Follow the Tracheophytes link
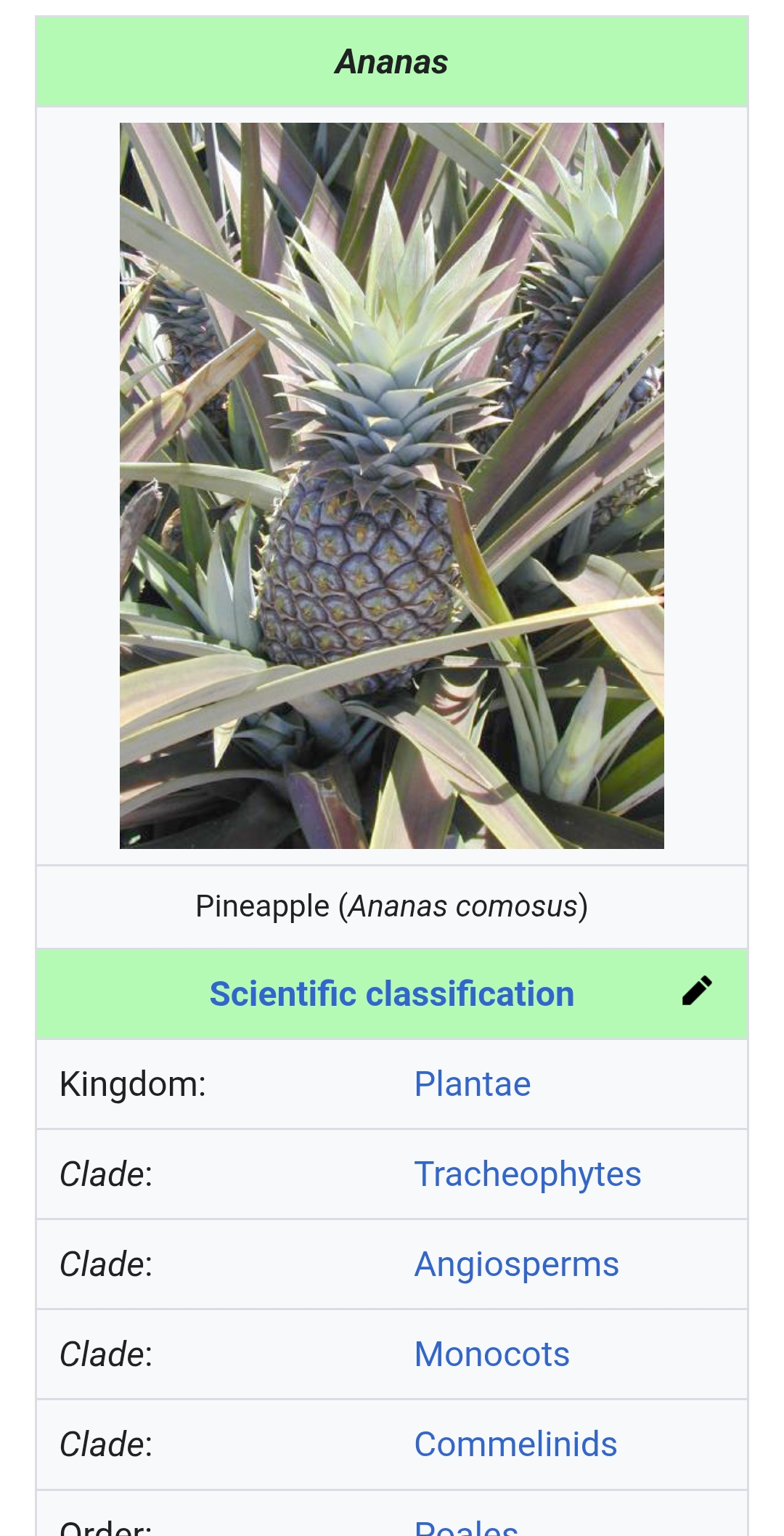The height and width of the screenshot is (1536, 784). (x=527, y=1174)
